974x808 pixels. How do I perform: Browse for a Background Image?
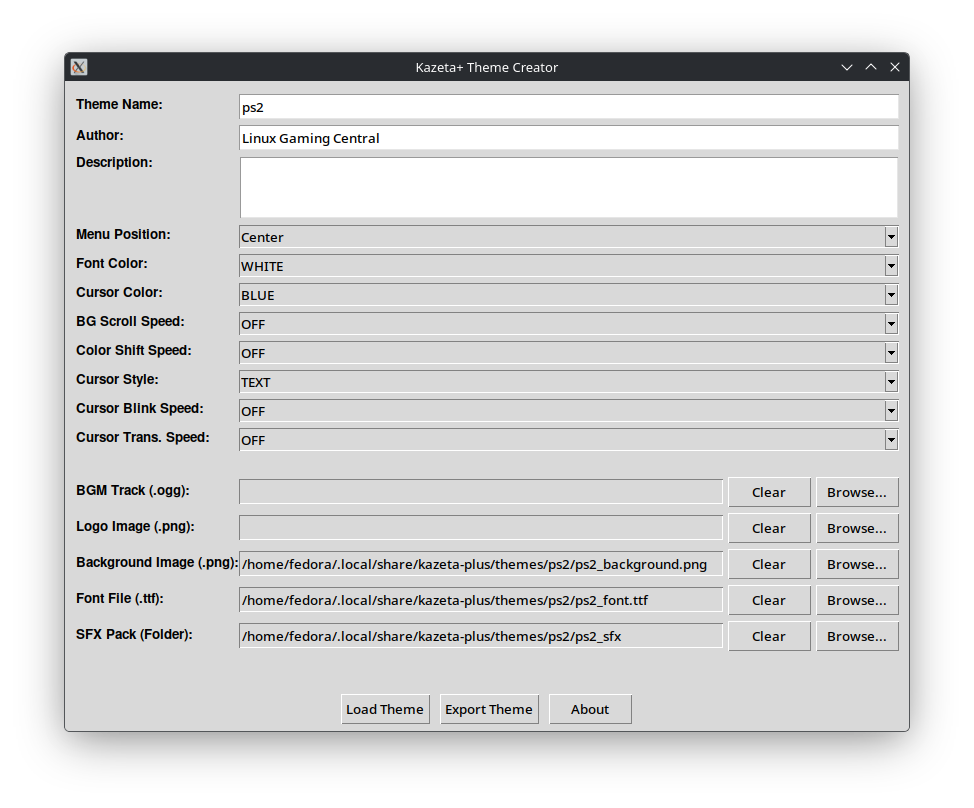pyautogui.click(x=857, y=564)
